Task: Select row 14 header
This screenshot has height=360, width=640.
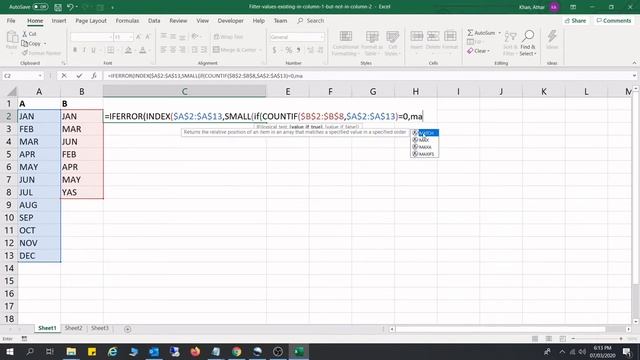Action: 9,268
